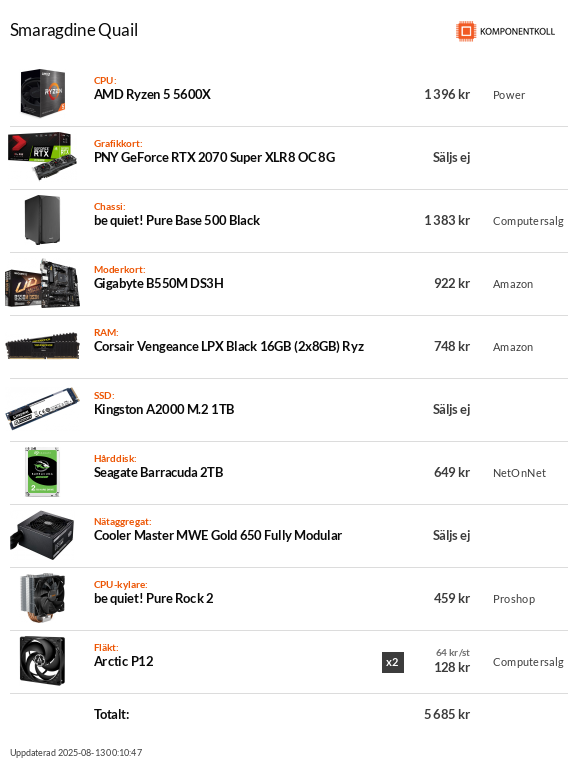Click the PNY RTX 2070 Super graphics card image
577x766 pixels.
coord(43,156)
